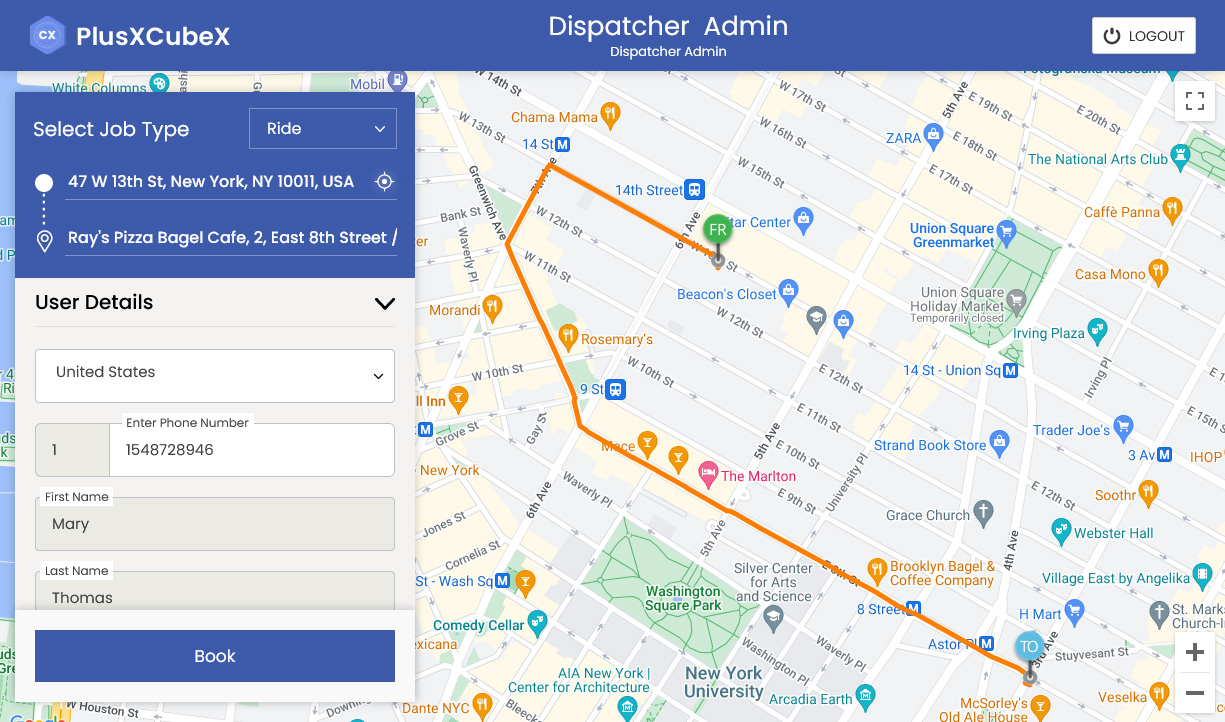Screen dimensions: 1225x722
Task: Click the Brooklyn Bagel & Coffee Company pin
Action: [x=877, y=571]
